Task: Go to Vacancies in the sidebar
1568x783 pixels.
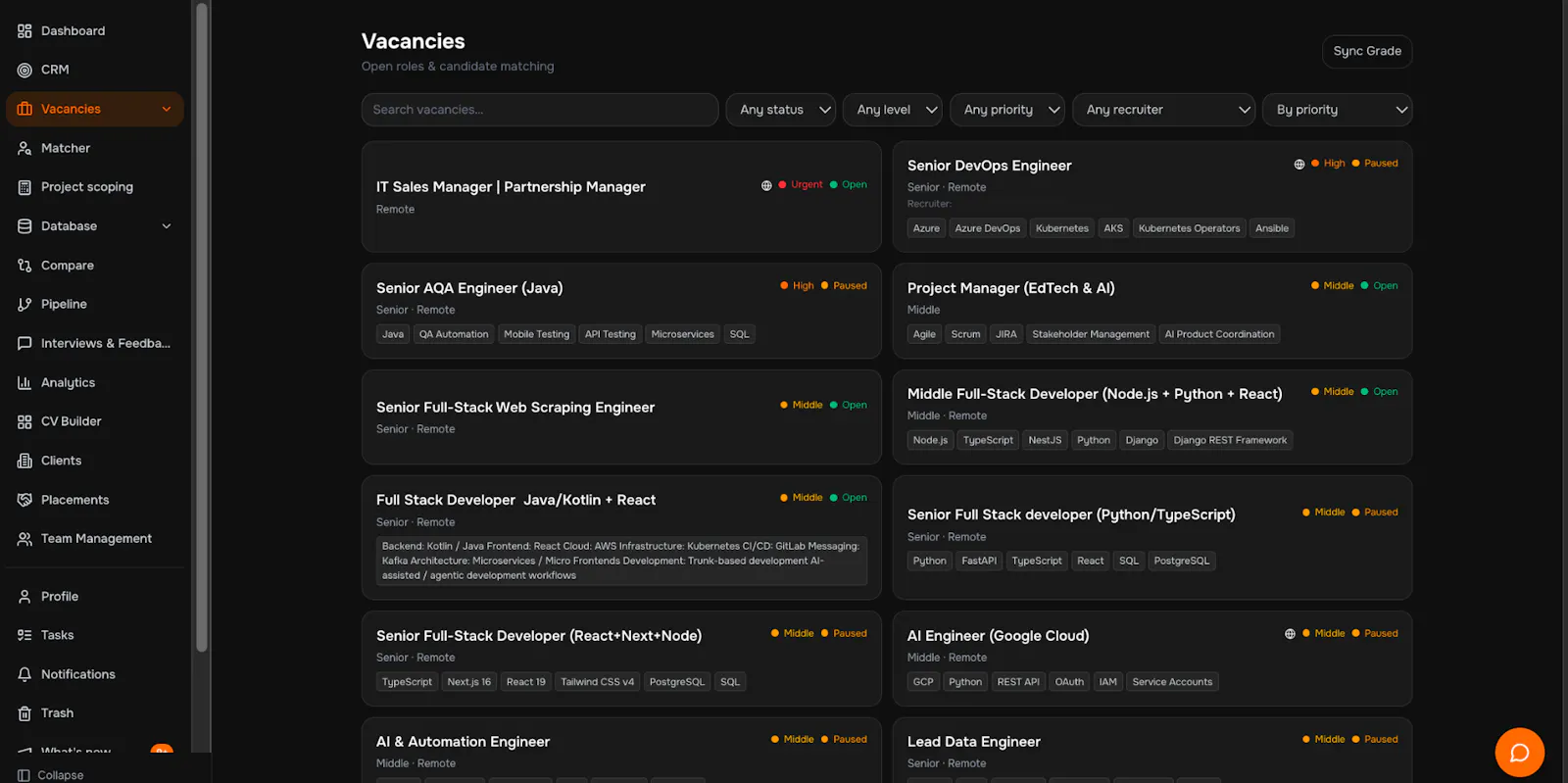Action: tap(95, 109)
